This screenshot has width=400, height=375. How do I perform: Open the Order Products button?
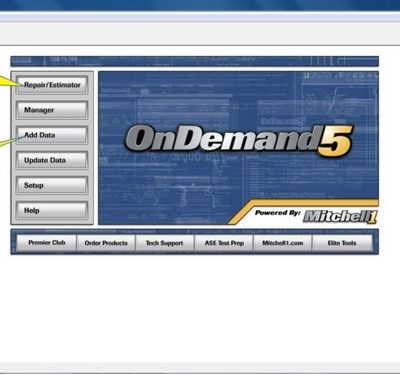[106, 243]
